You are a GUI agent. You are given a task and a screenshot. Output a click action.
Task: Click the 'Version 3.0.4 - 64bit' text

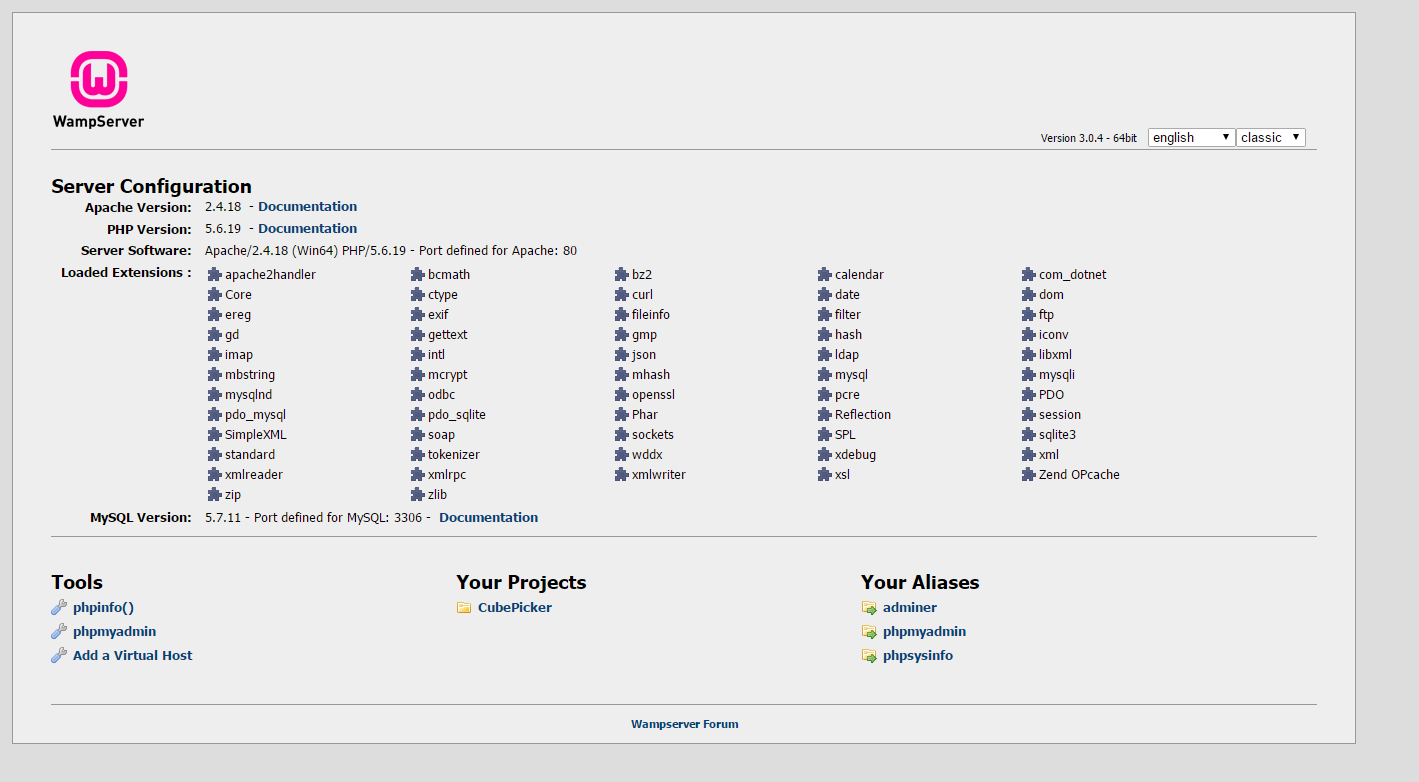[x=1089, y=138]
